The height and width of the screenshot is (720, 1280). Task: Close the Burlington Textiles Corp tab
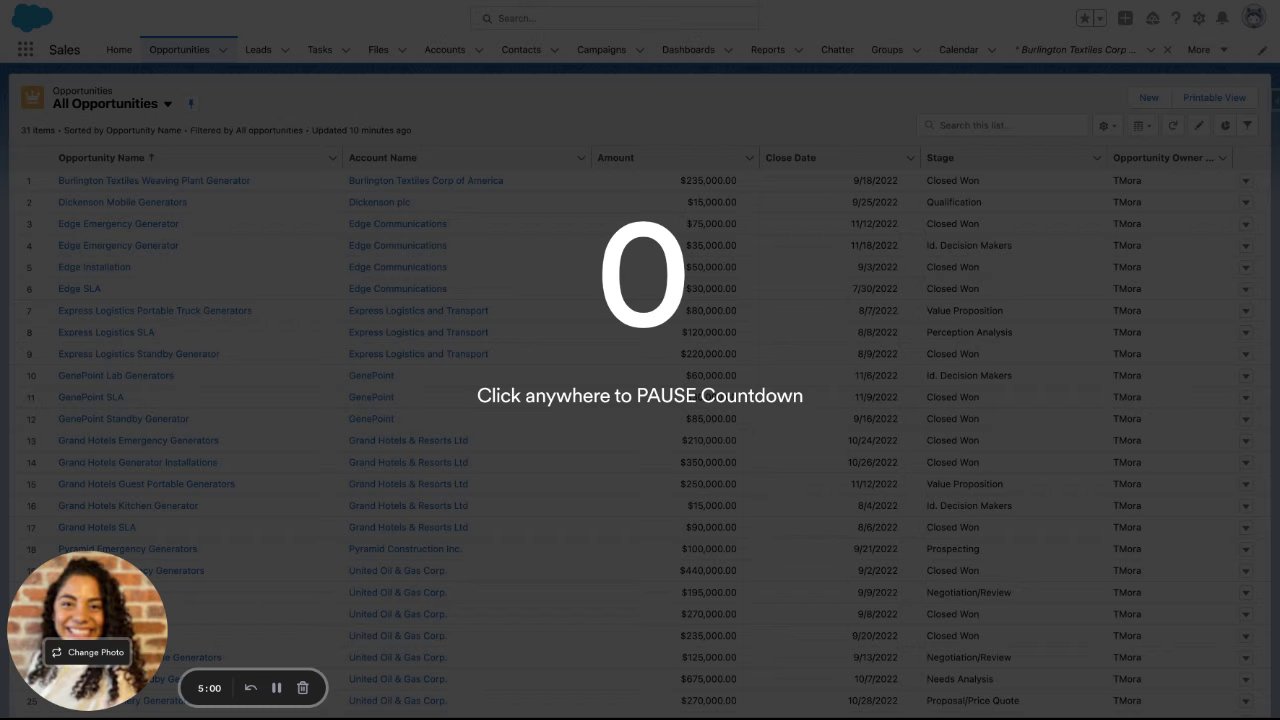pos(1167,50)
